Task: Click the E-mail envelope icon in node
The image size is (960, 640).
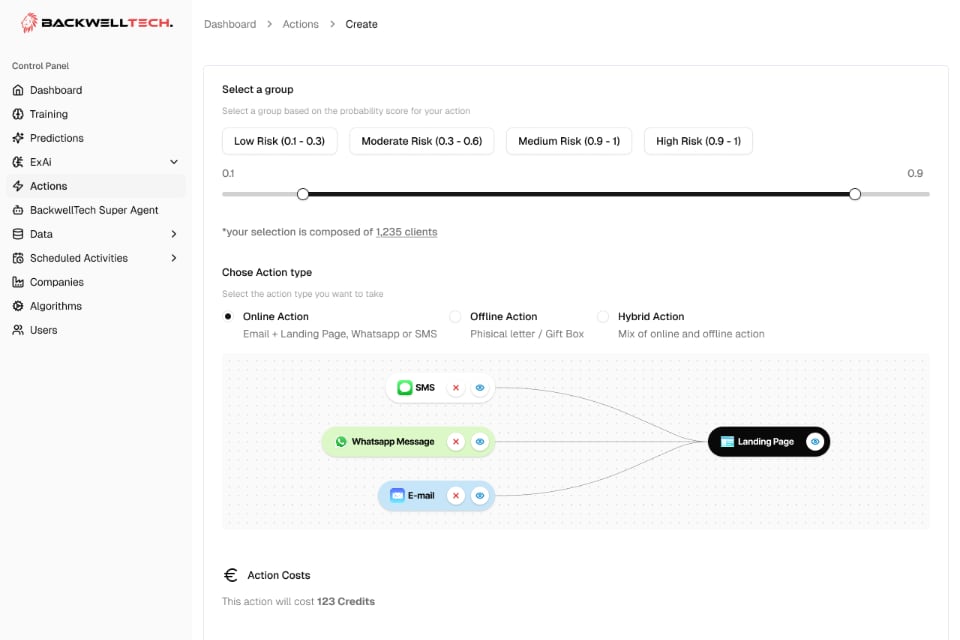Action: pyautogui.click(x=397, y=495)
